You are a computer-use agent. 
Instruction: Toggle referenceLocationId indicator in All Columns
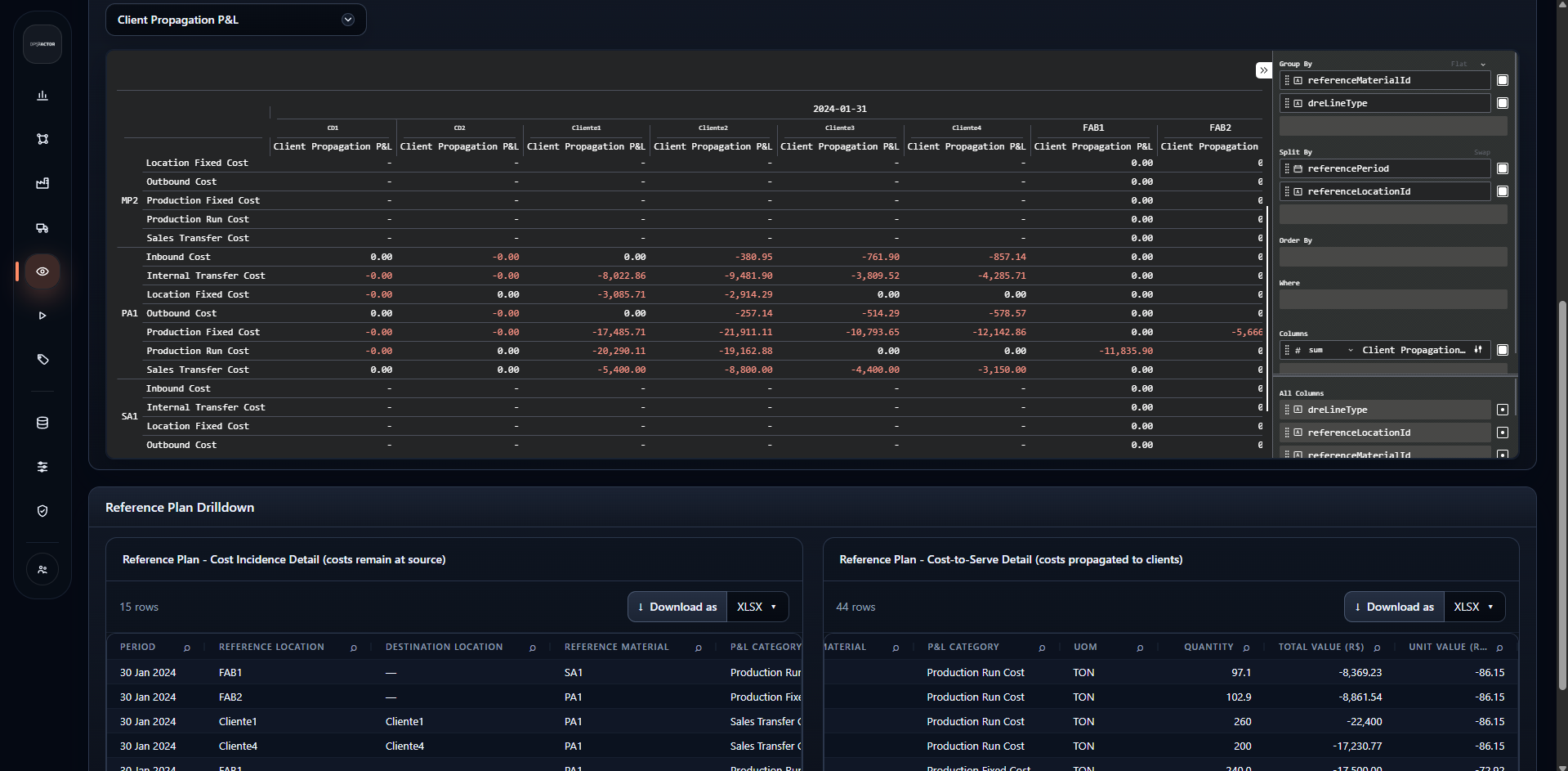click(x=1503, y=433)
